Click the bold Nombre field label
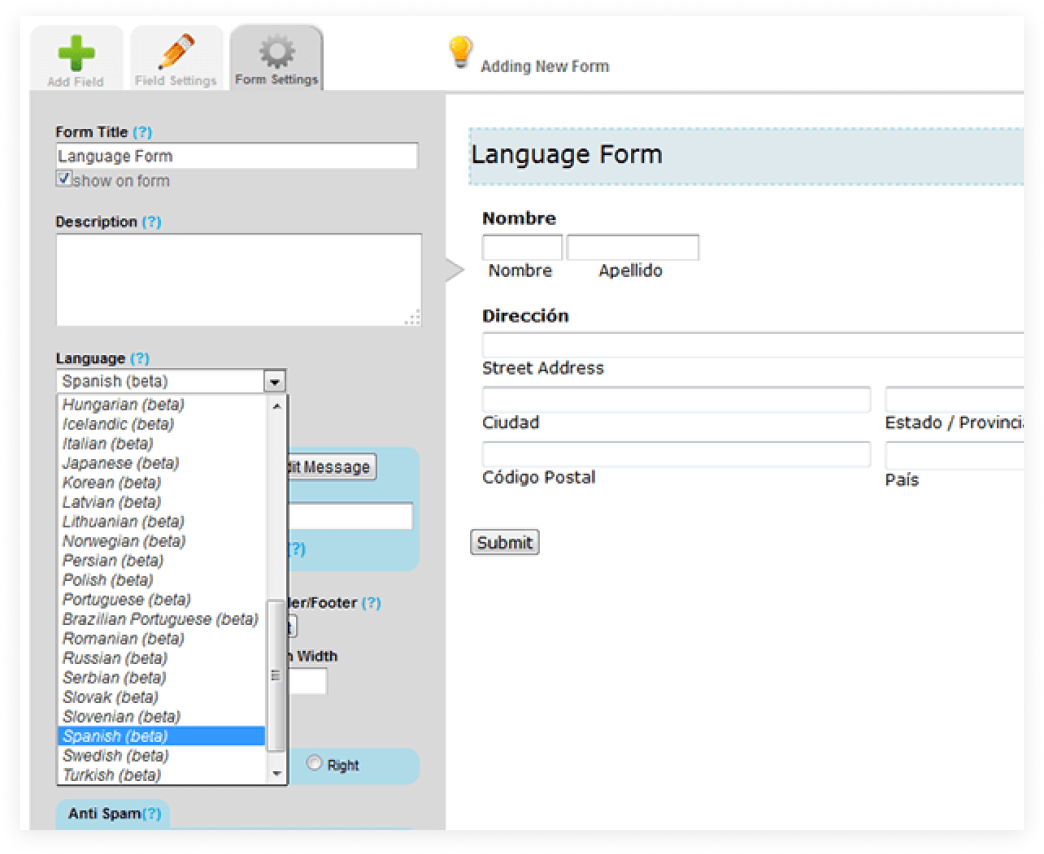Image resolution: width=1044 pixels, height=854 pixels. 519,218
